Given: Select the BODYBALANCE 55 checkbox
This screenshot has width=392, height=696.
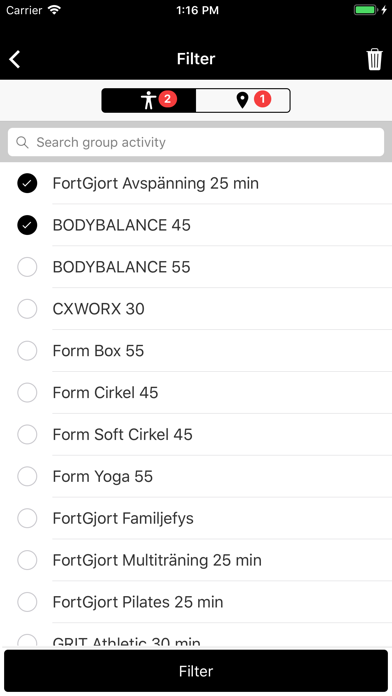Looking at the screenshot, I should click(x=27, y=267).
